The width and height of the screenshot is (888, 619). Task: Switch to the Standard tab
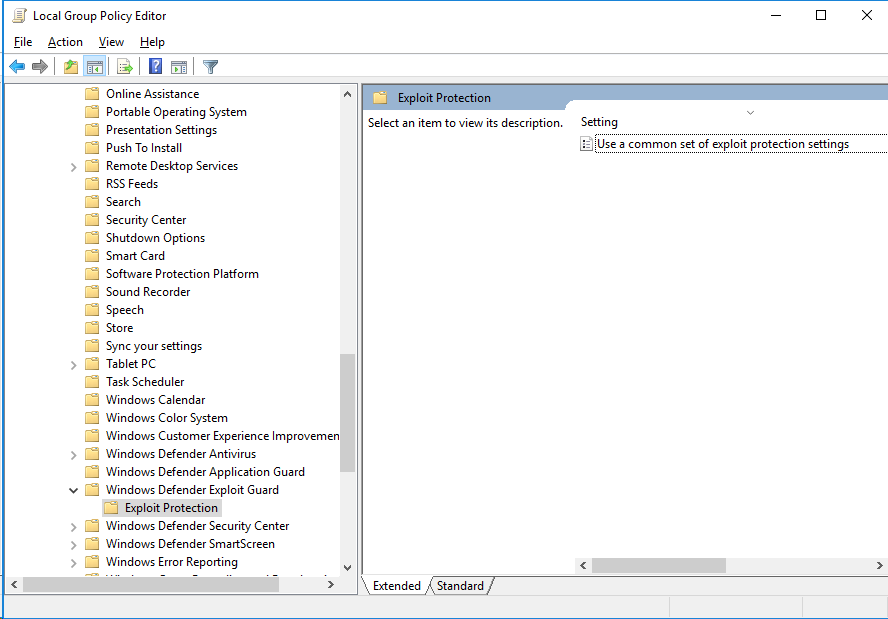[x=460, y=586]
